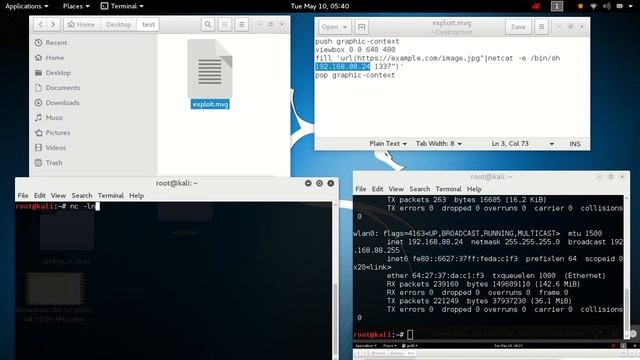Click Save in gedit
The height and width of the screenshot is (360, 640).
[x=518, y=27]
